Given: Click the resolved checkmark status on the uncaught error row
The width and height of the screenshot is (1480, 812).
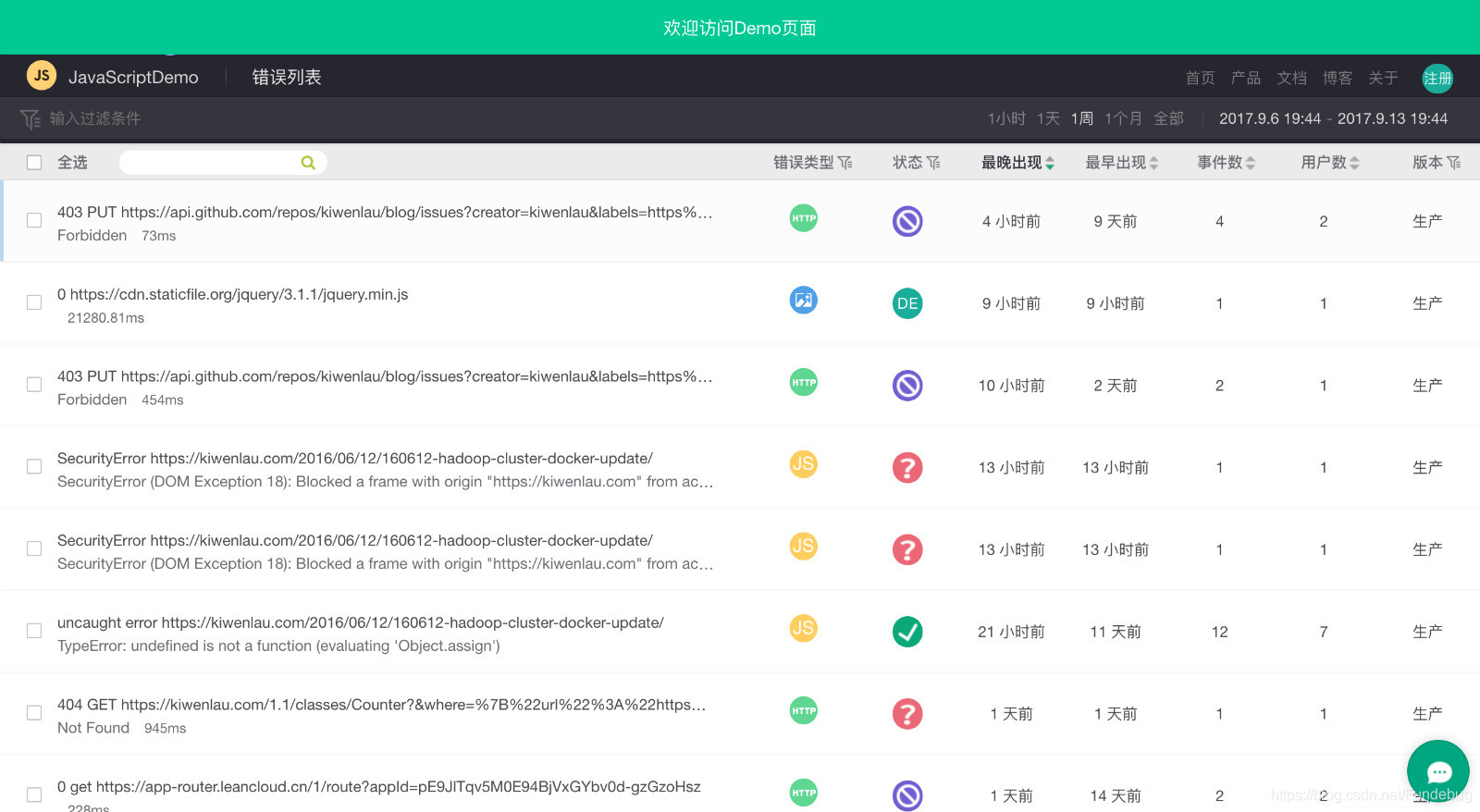Looking at the screenshot, I should [x=907, y=632].
